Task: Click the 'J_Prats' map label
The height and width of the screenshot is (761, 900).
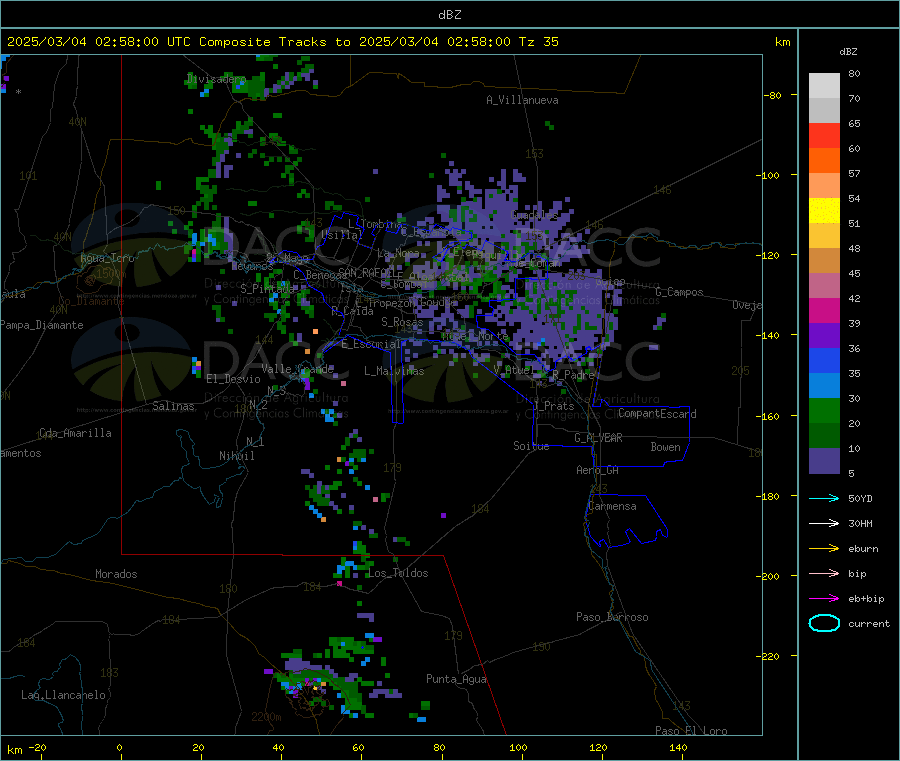Action: 553,406
